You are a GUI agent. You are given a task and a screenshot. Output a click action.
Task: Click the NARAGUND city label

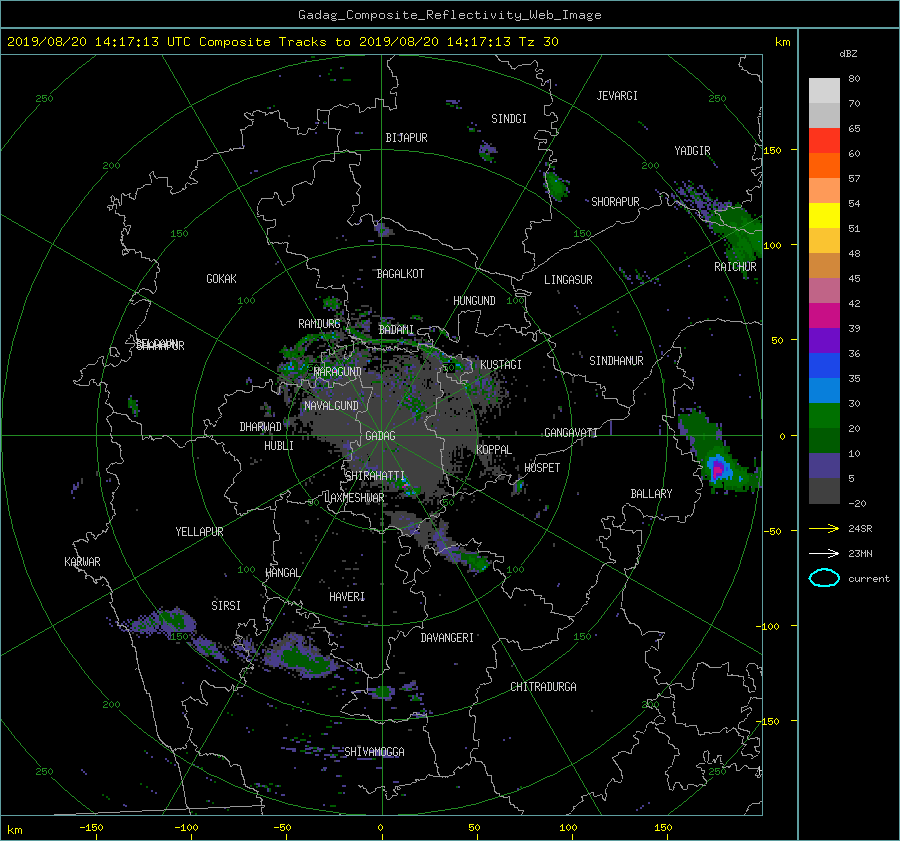click(338, 372)
